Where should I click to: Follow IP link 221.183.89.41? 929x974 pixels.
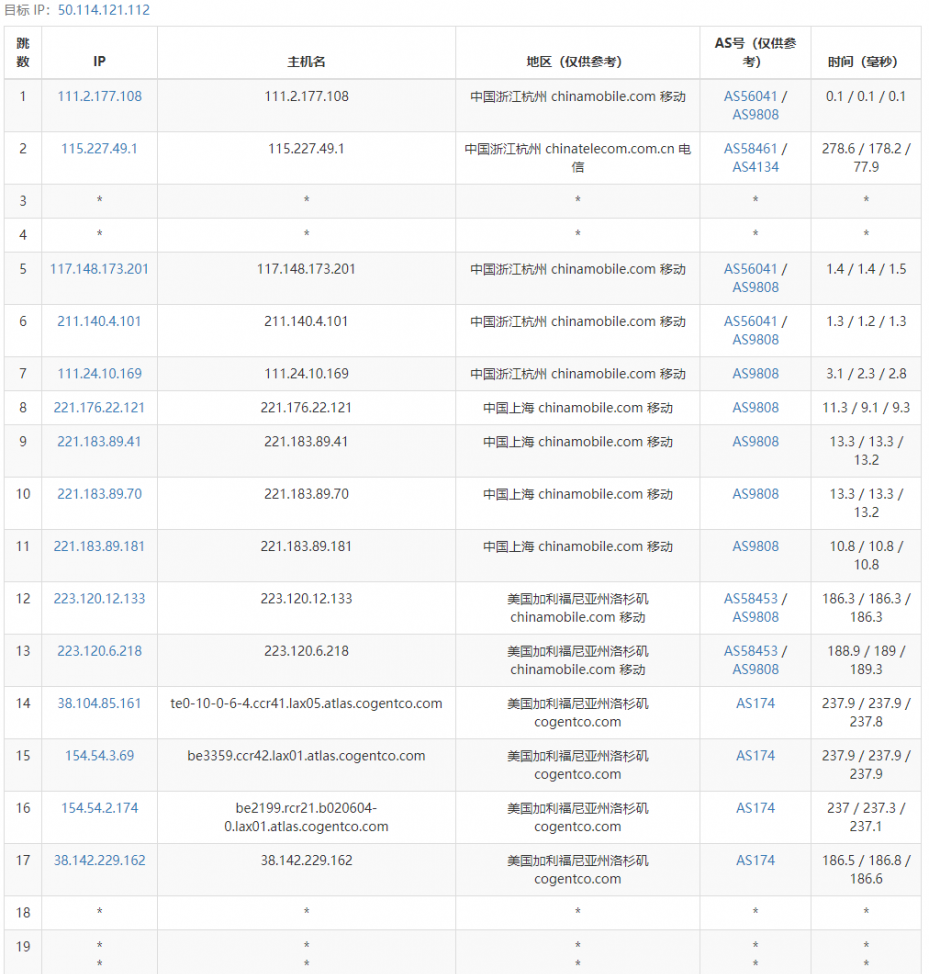point(99,442)
